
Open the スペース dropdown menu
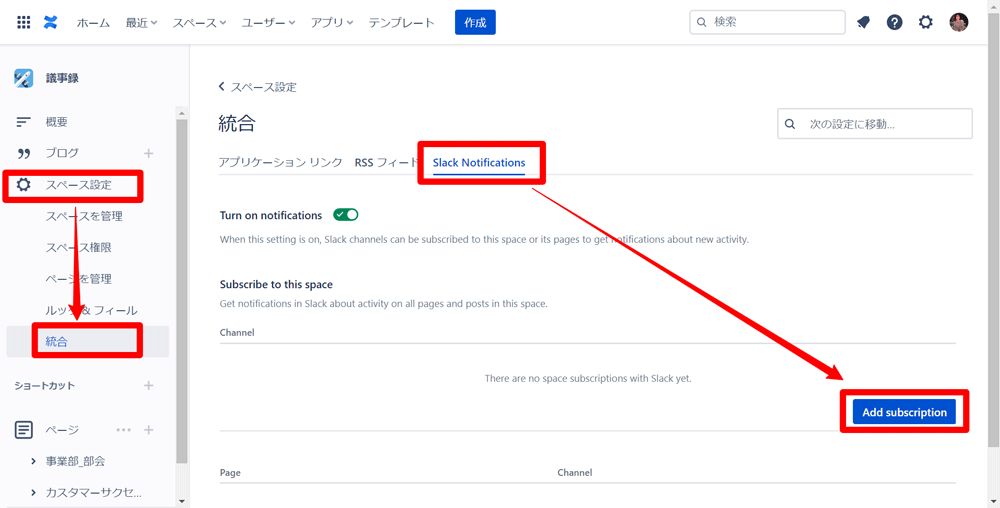point(200,22)
